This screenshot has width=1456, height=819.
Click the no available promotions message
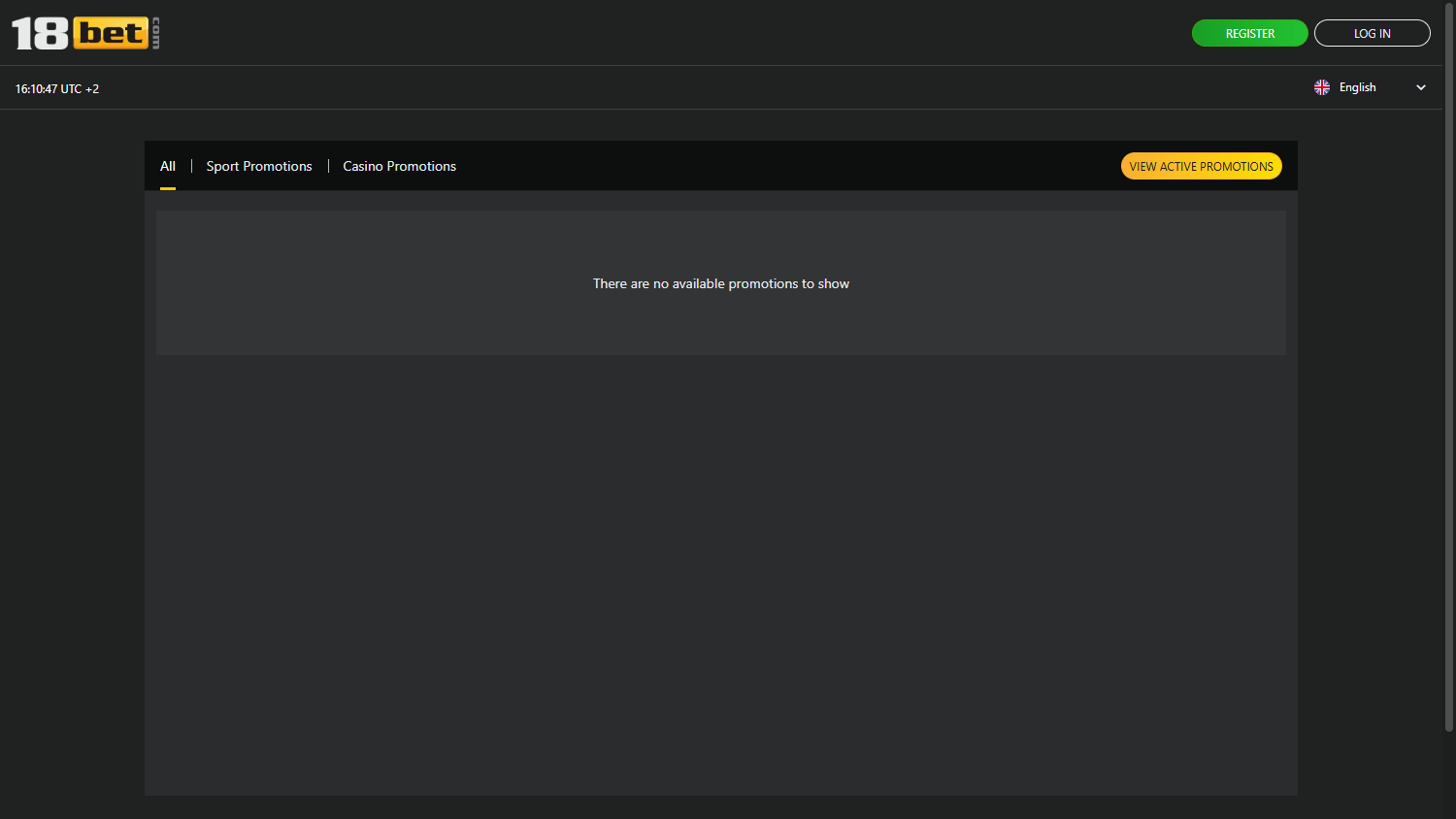pos(720,283)
